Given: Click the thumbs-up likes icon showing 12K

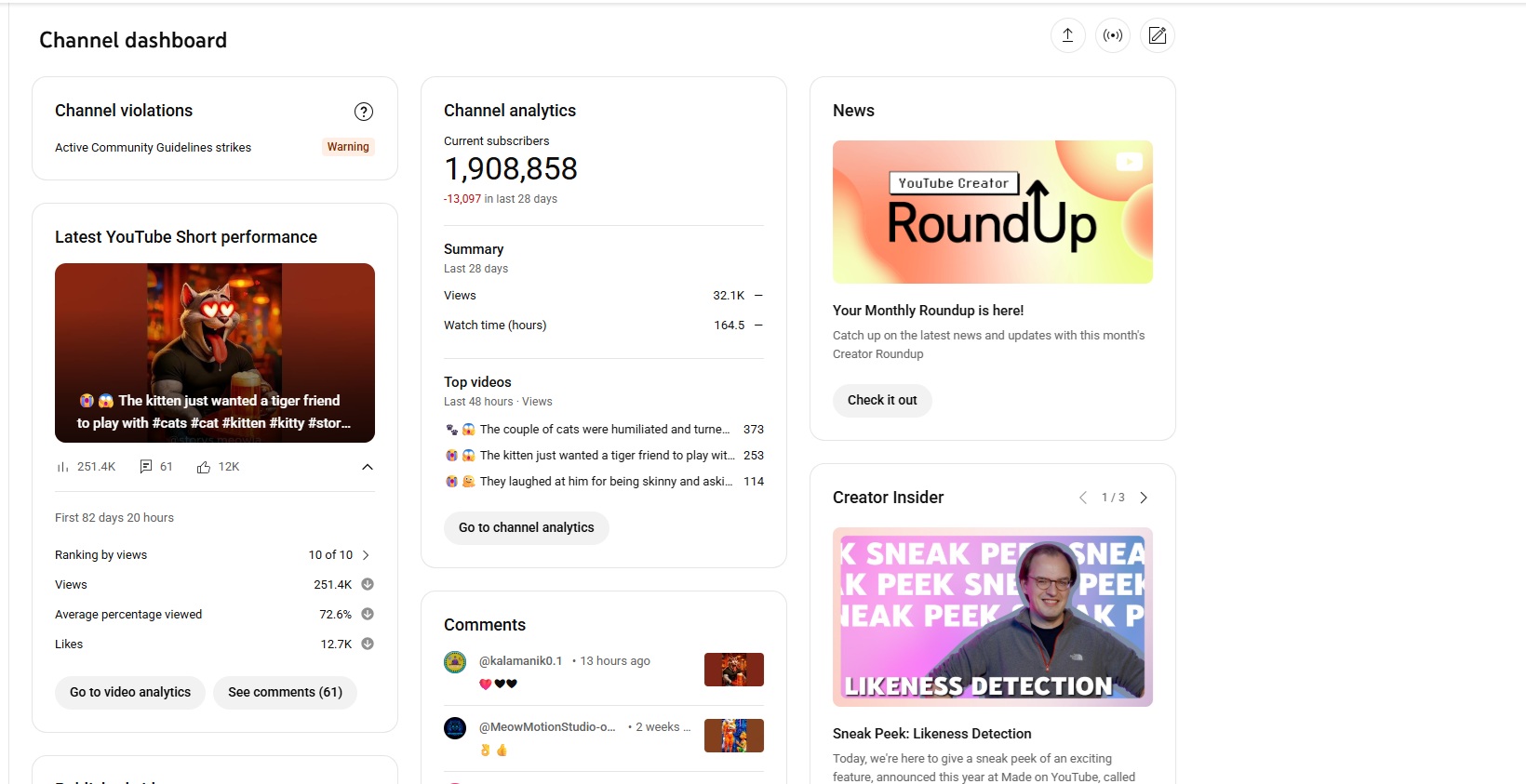Looking at the screenshot, I should click(204, 467).
